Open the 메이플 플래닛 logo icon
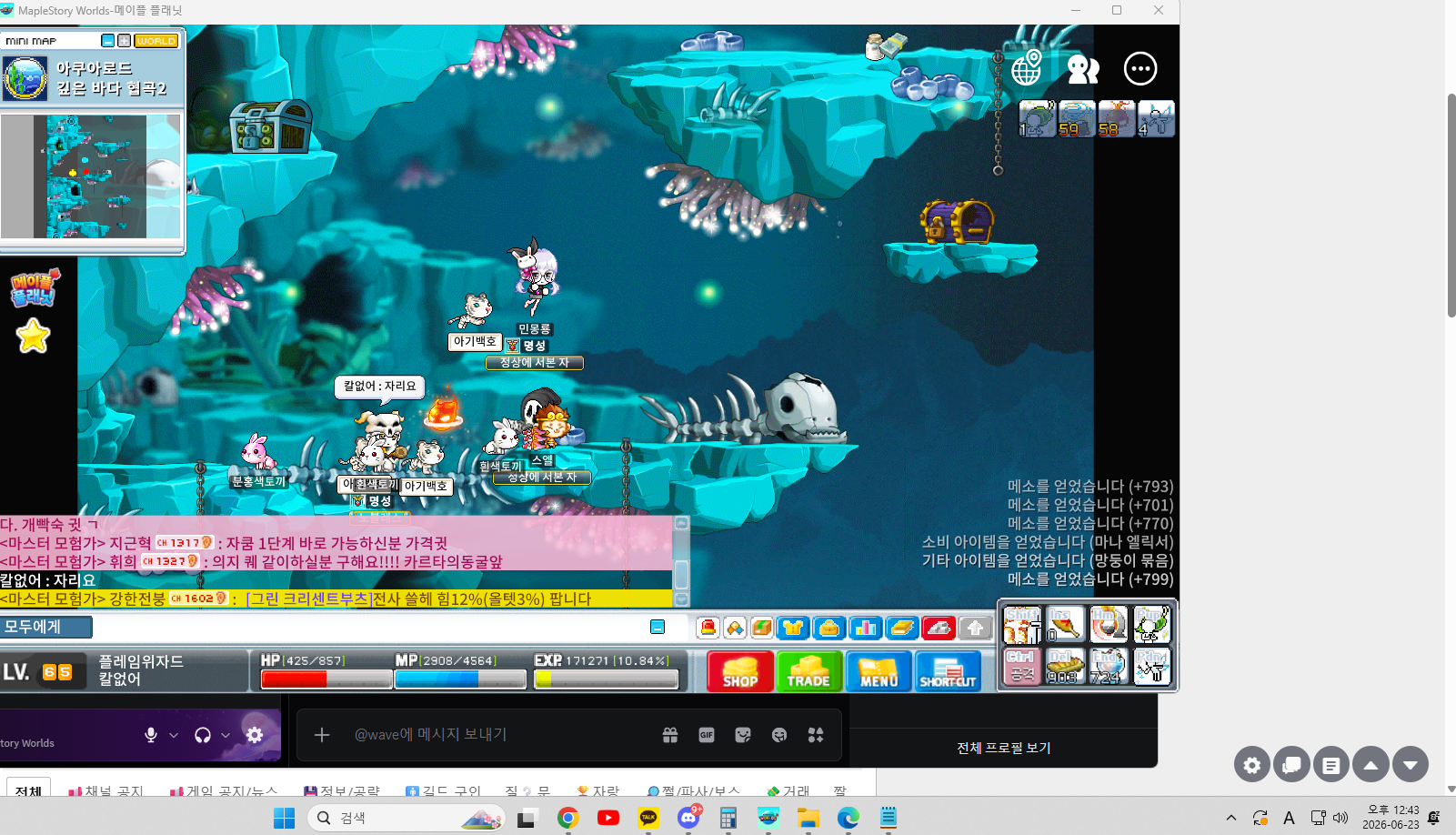 coord(35,288)
